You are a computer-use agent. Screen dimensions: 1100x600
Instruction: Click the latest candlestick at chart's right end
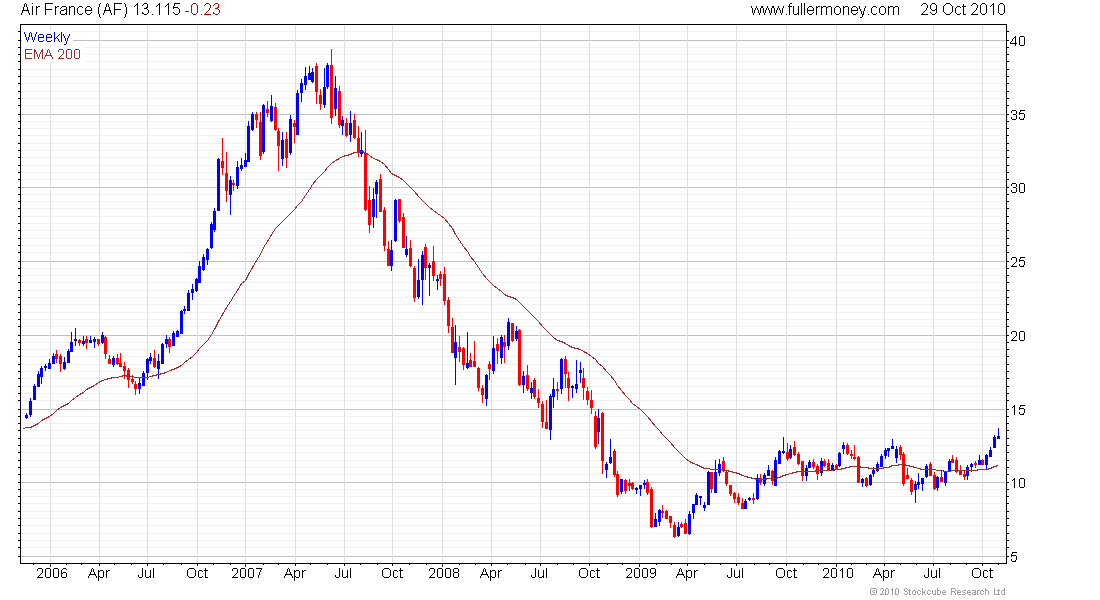[x=998, y=434]
